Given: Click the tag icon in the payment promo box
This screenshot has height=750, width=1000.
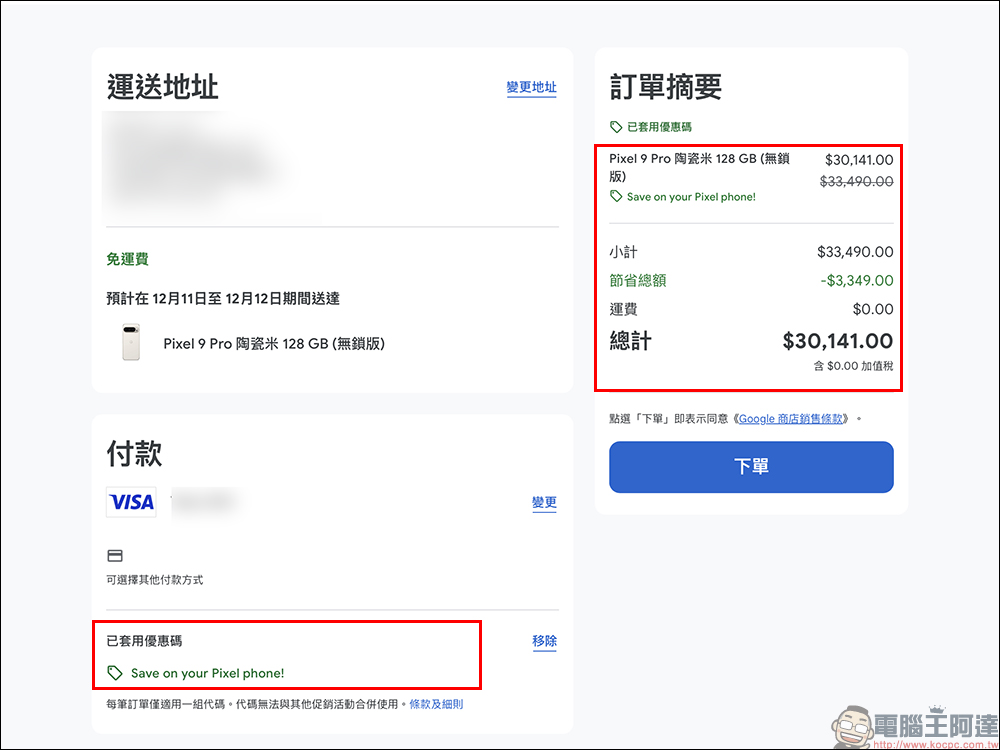Looking at the screenshot, I should point(115,673).
